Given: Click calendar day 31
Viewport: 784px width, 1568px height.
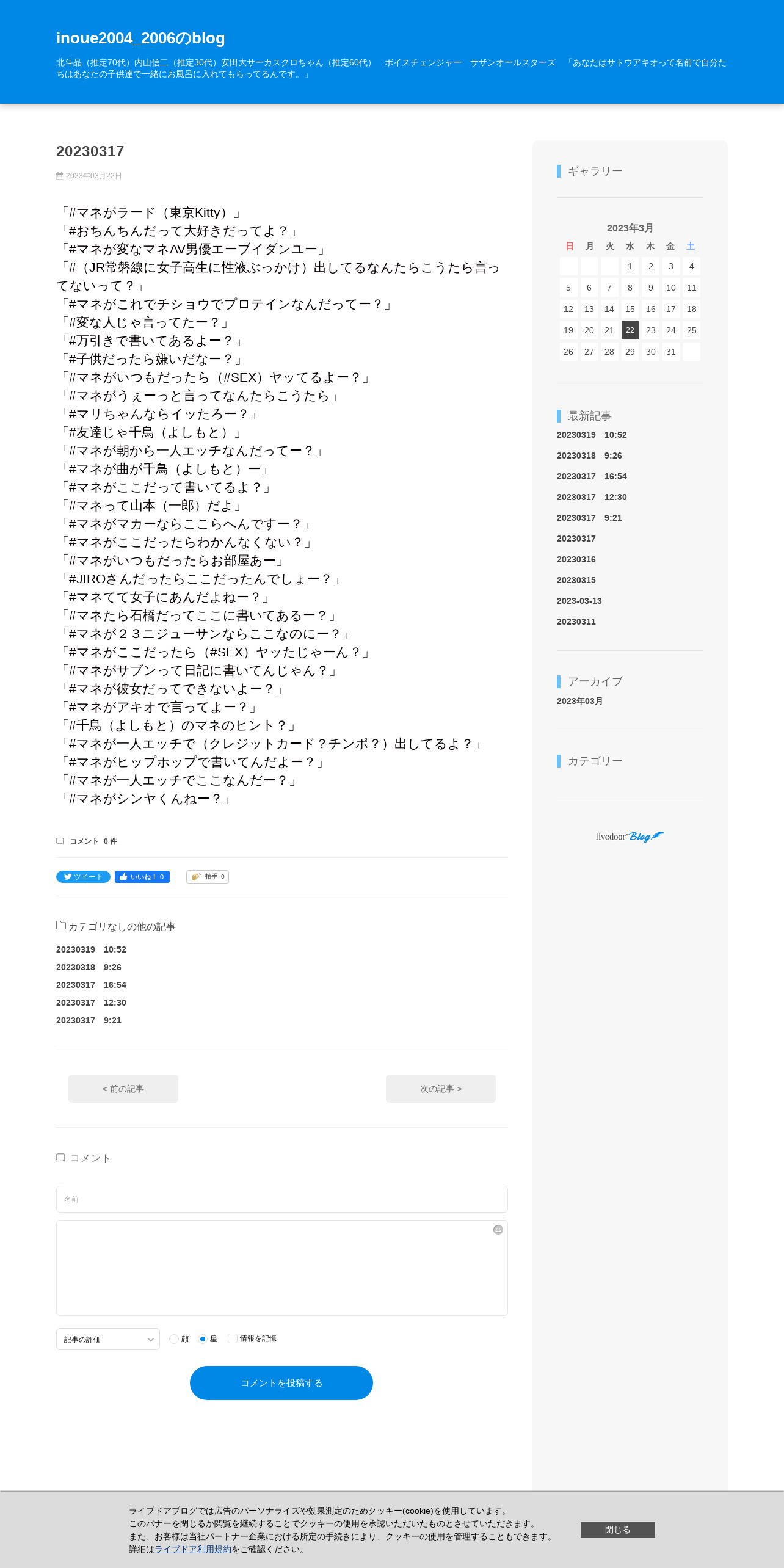Looking at the screenshot, I should tap(671, 352).
